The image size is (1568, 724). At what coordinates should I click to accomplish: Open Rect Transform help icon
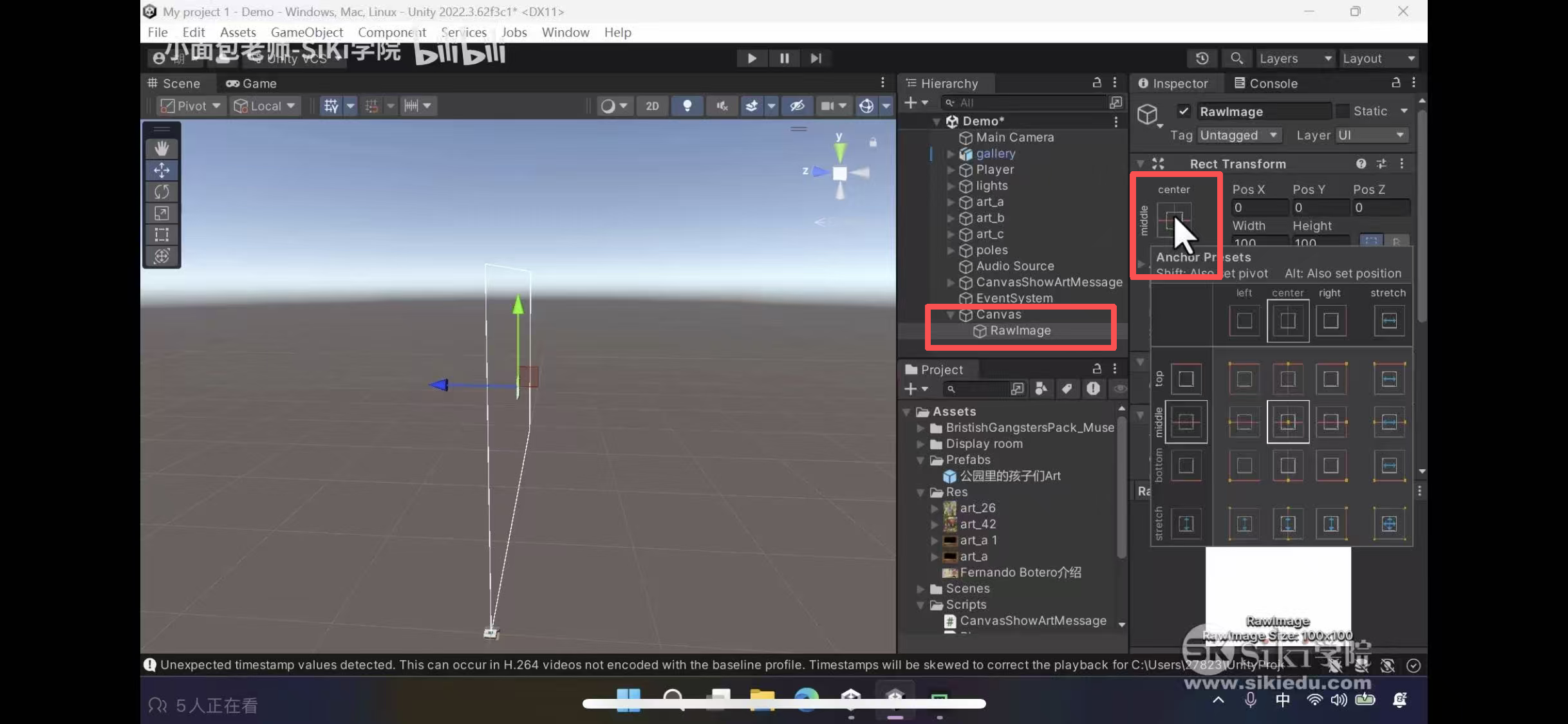pos(1361,163)
